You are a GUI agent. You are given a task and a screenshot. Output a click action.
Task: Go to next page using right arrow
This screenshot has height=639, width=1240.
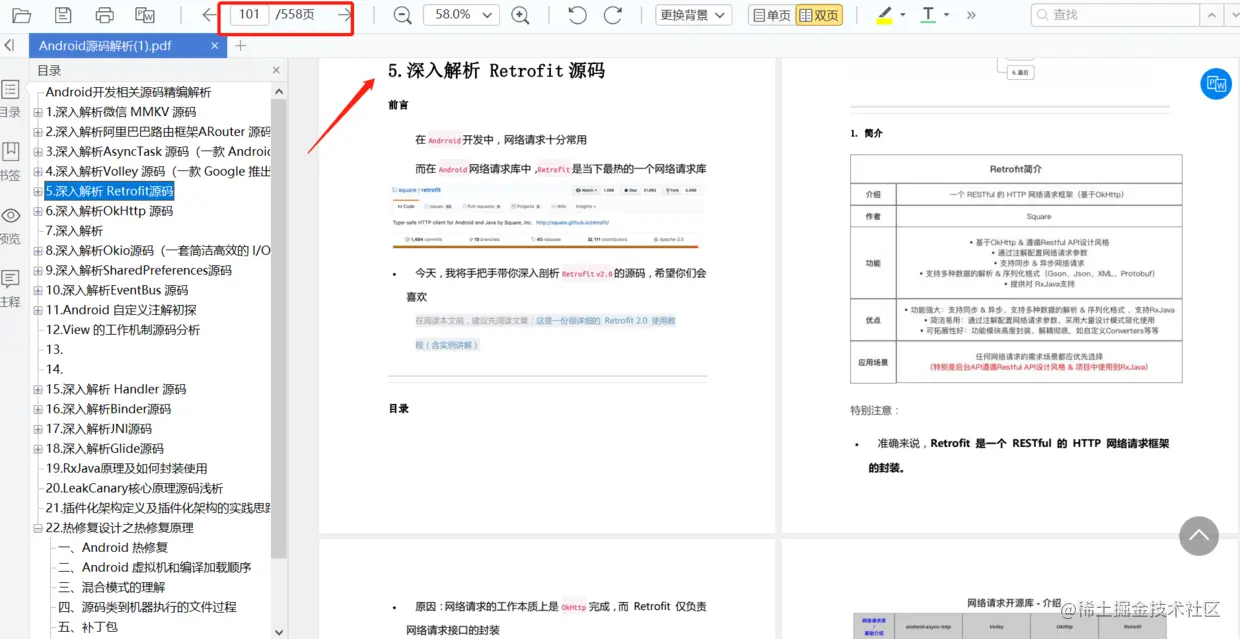pyautogui.click(x=344, y=15)
